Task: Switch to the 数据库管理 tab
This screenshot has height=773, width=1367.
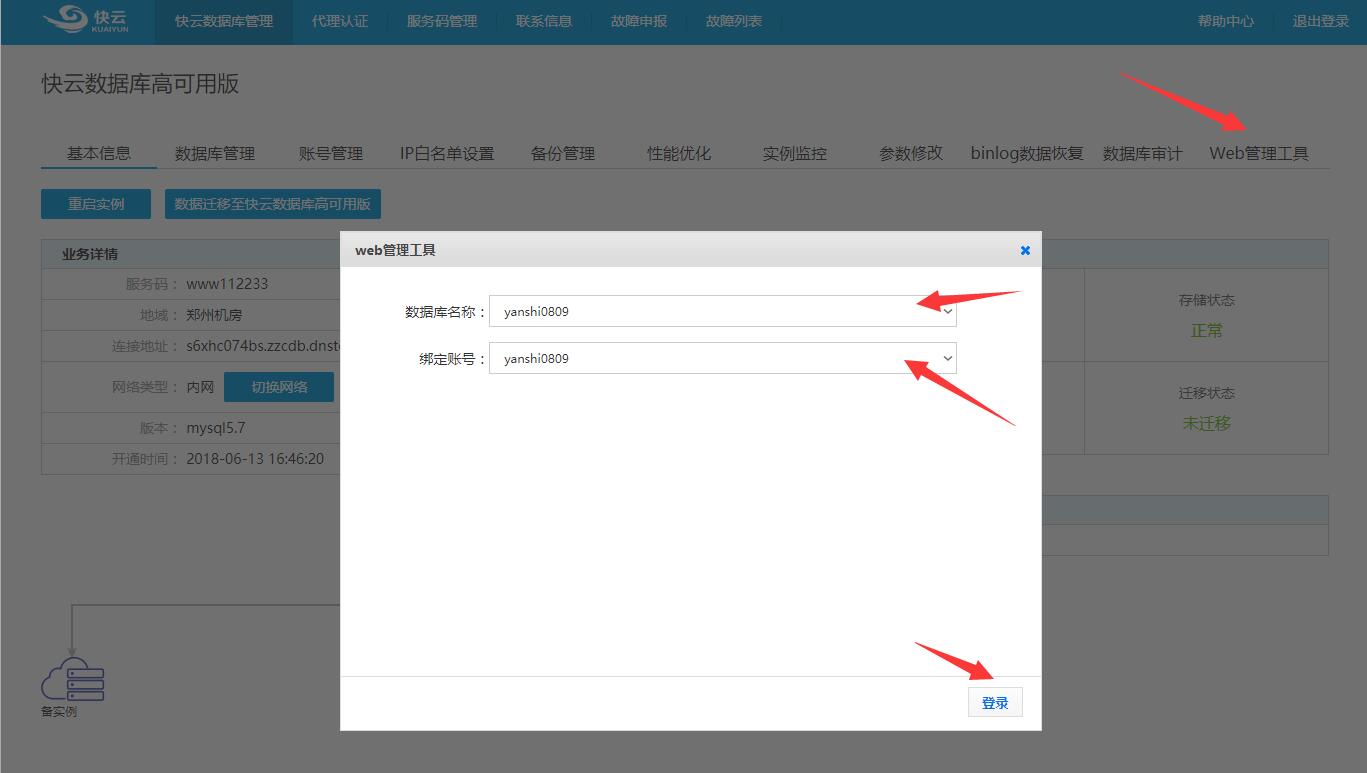Action: click(x=215, y=153)
